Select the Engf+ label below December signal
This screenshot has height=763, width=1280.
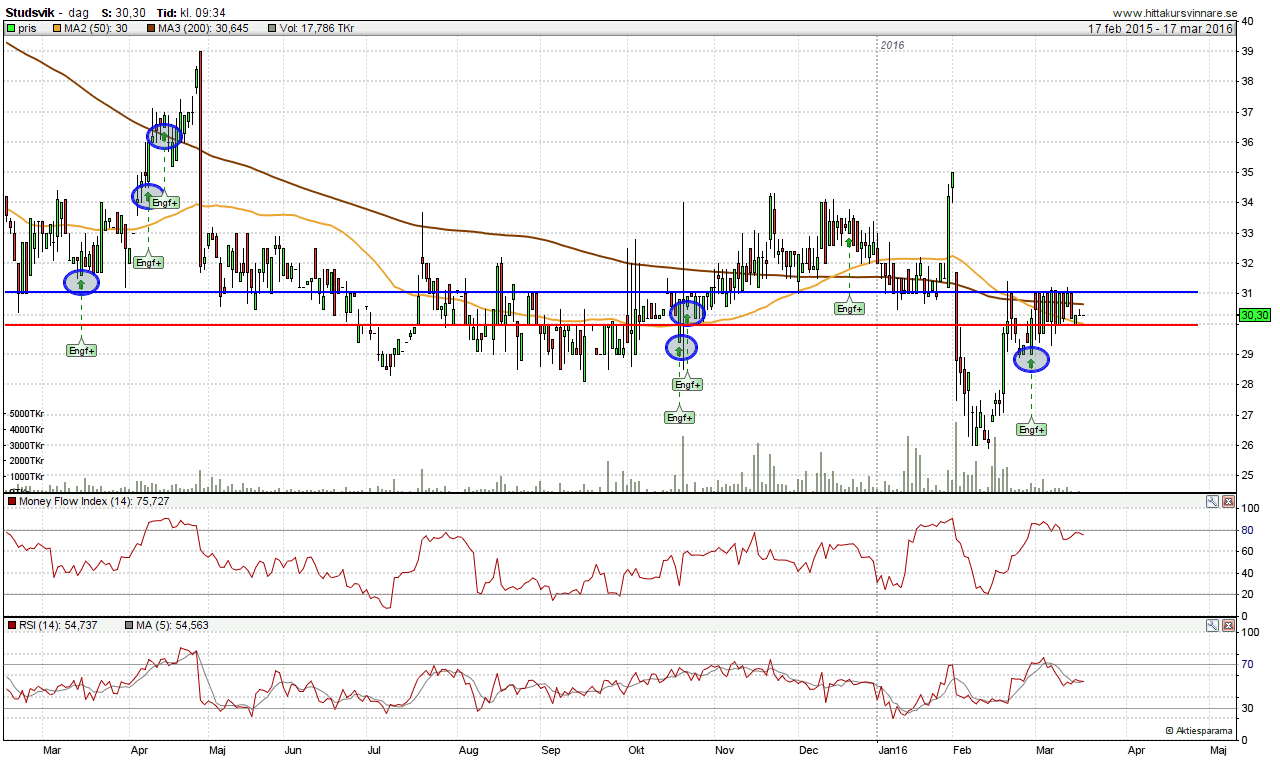[850, 309]
